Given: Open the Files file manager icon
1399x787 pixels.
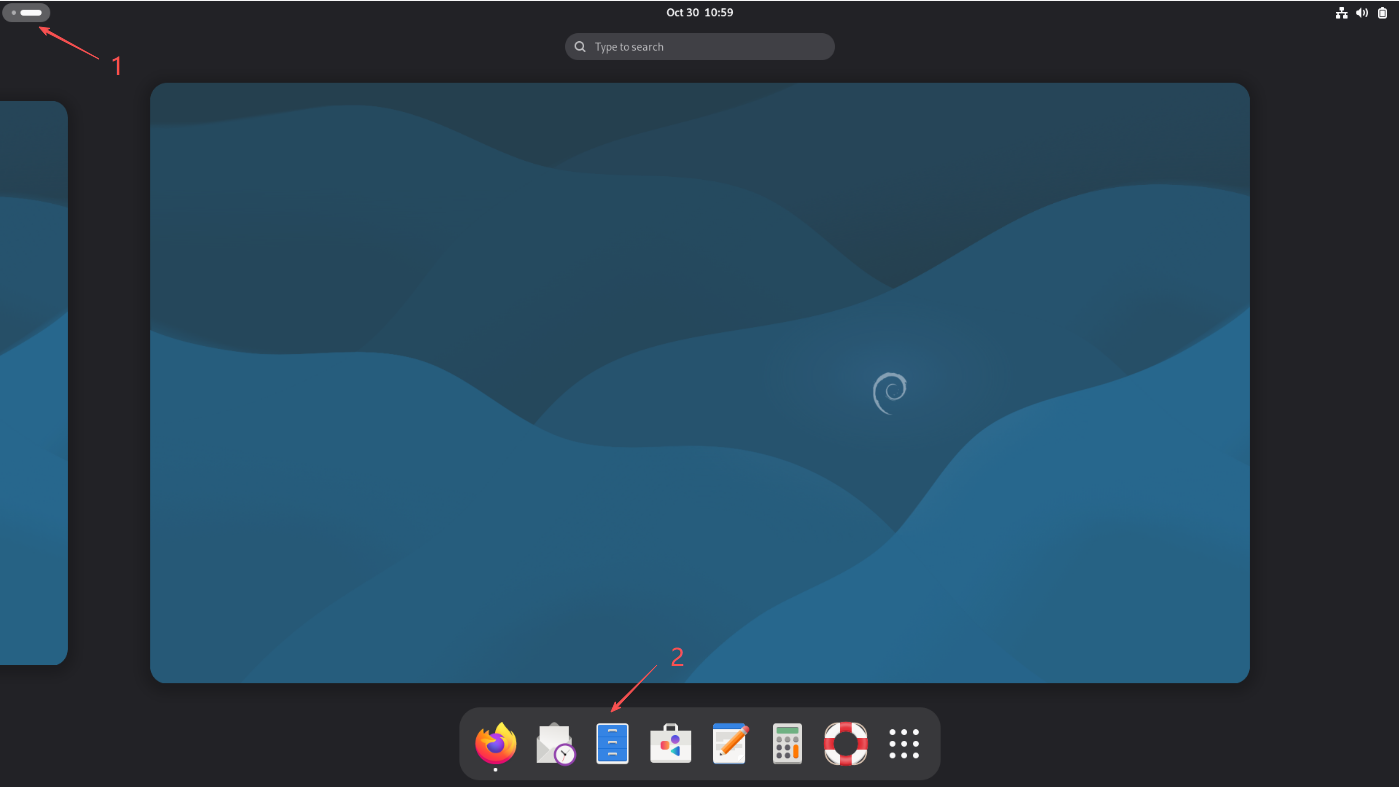Looking at the screenshot, I should [x=612, y=744].
